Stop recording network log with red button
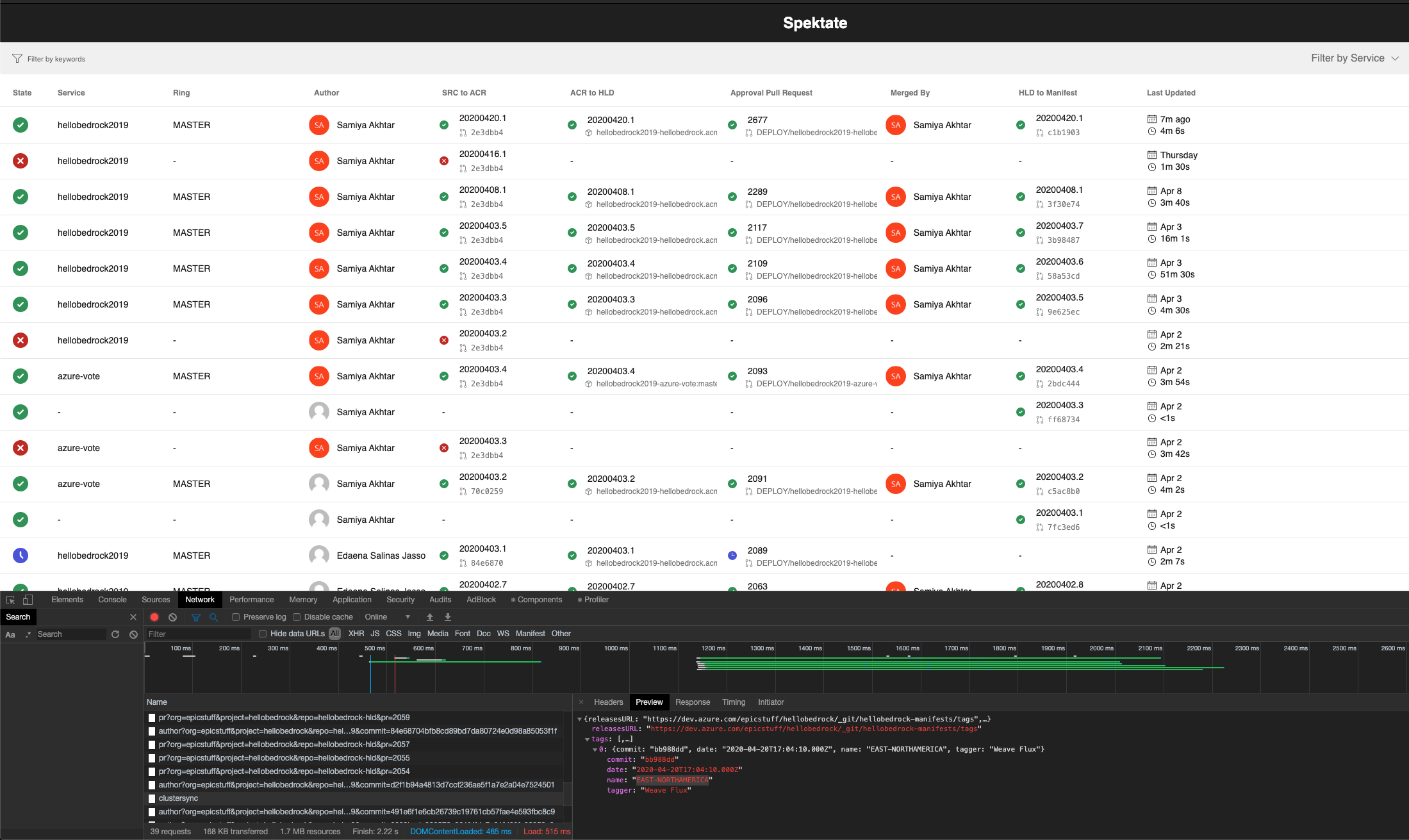Screen dimensions: 1409x840 coord(154,617)
